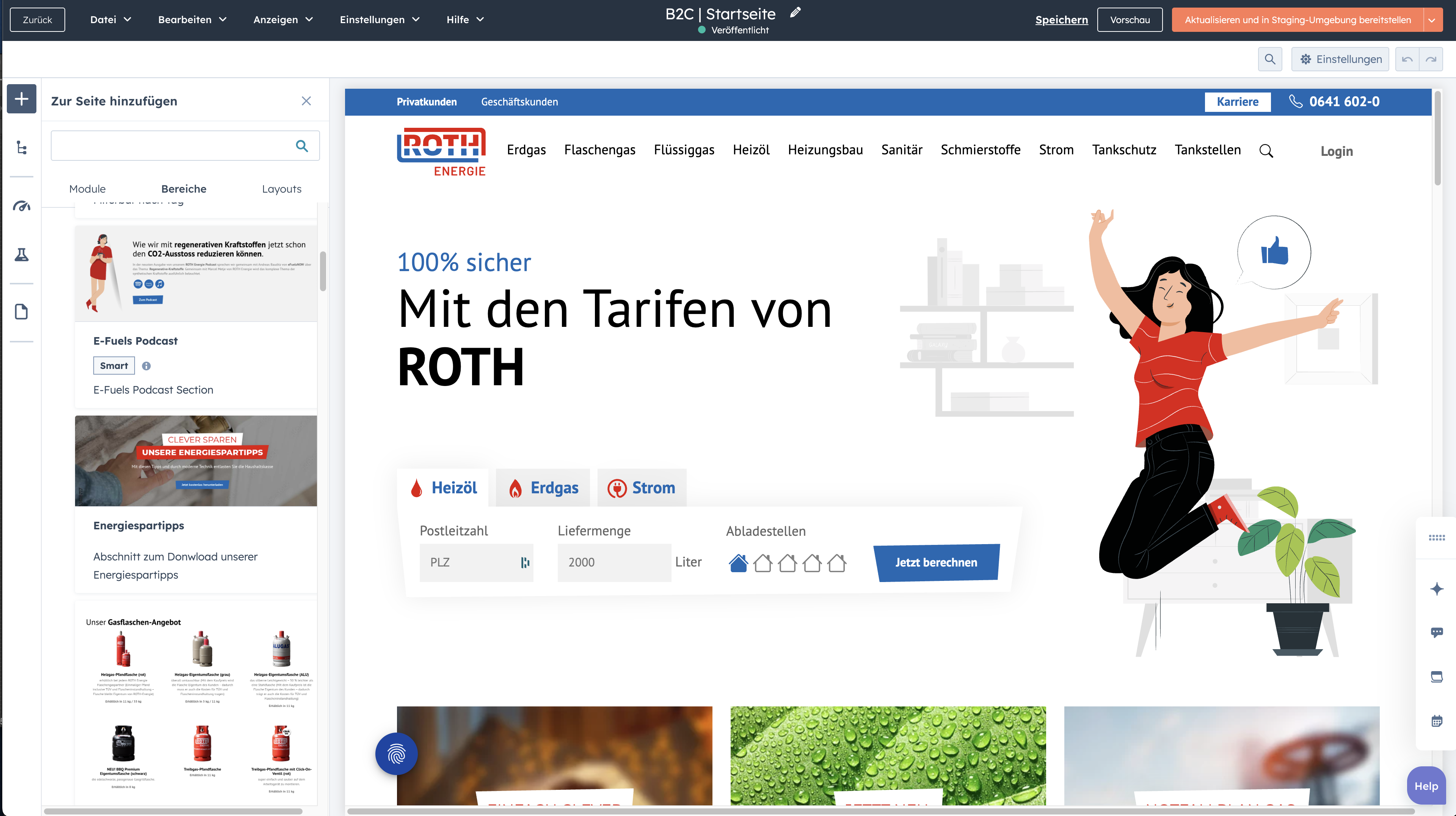
Task: Click the Einstellungen gear button in the toolbar
Action: pyautogui.click(x=1340, y=59)
